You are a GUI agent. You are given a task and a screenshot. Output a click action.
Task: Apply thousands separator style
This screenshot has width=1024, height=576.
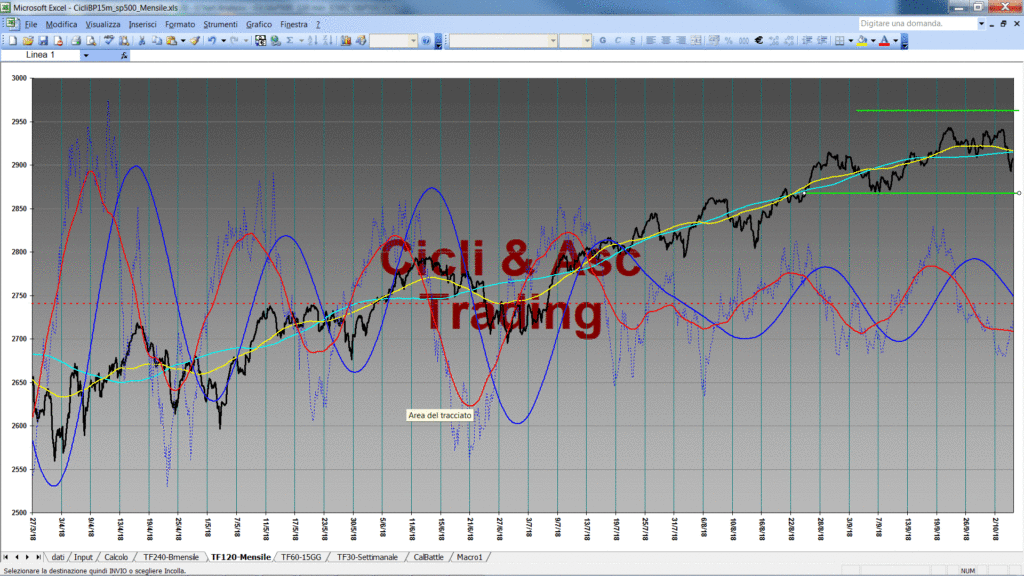[x=744, y=40]
